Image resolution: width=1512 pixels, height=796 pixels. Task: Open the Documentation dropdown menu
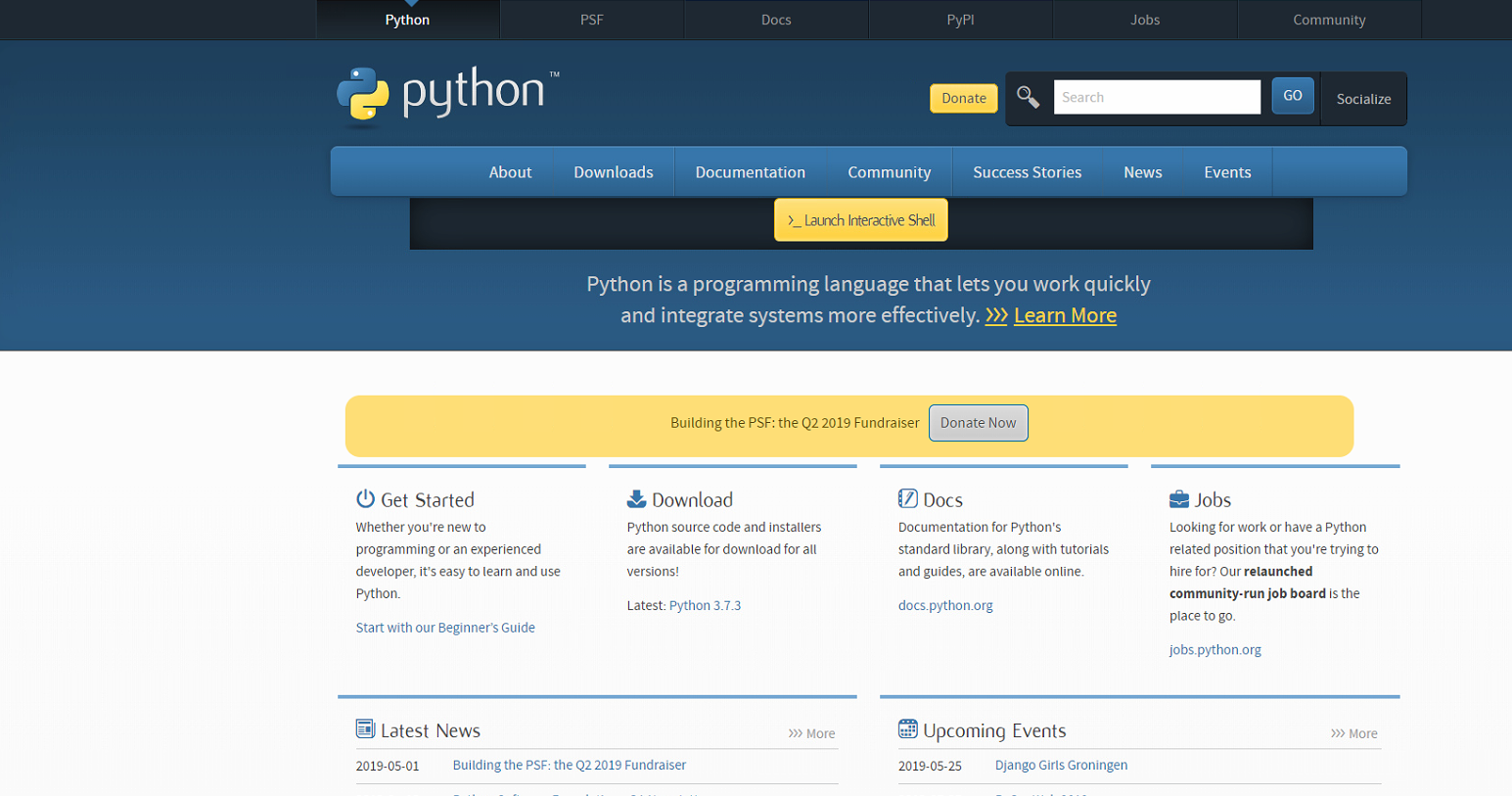[x=751, y=171]
